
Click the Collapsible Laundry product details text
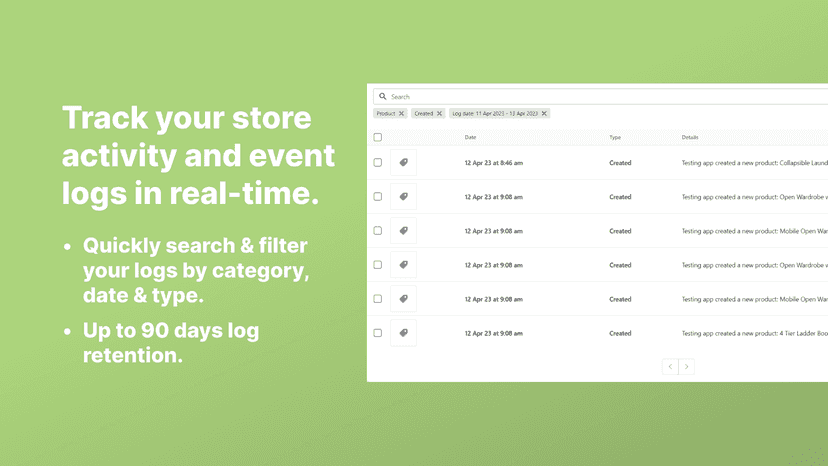tap(755, 163)
